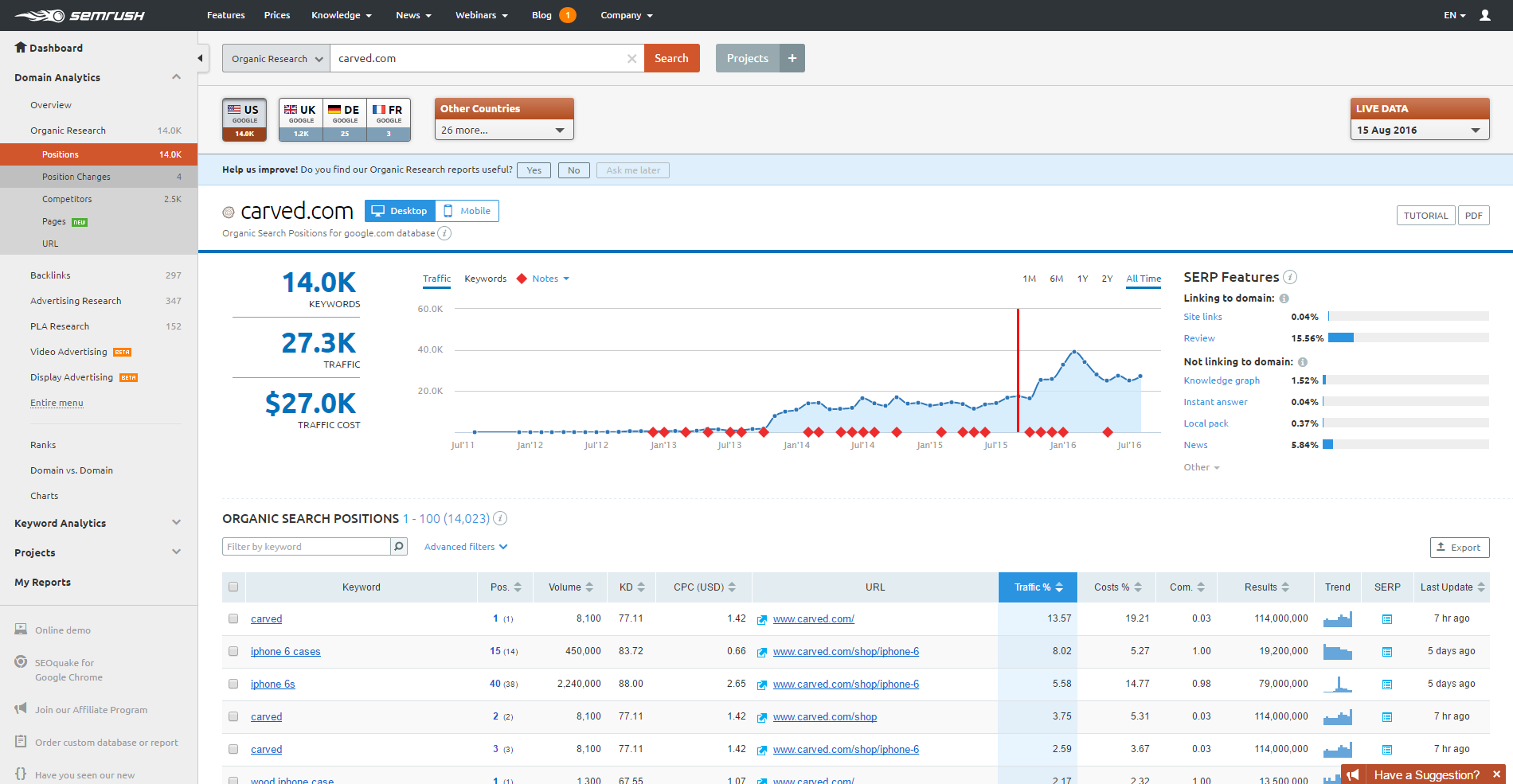Click the external link icon beside www.carved.com/shop
The height and width of the screenshot is (784, 1513).
[x=762, y=716]
